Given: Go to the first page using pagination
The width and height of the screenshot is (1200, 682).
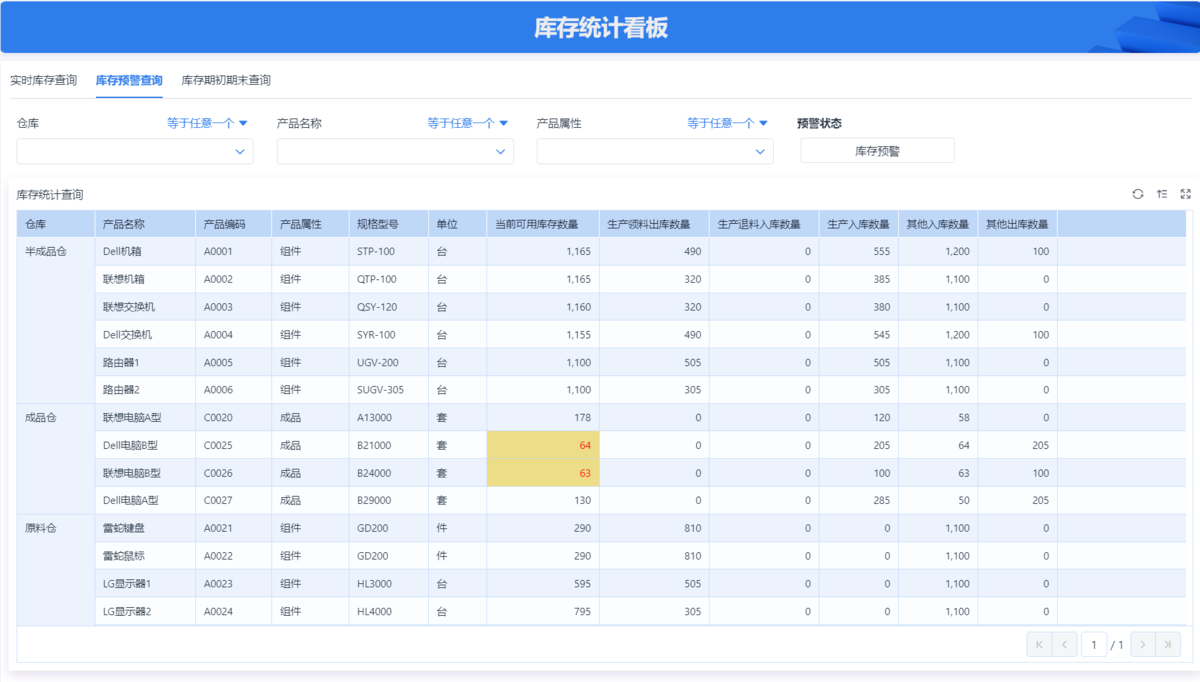Looking at the screenshot, I should 1040,644.
